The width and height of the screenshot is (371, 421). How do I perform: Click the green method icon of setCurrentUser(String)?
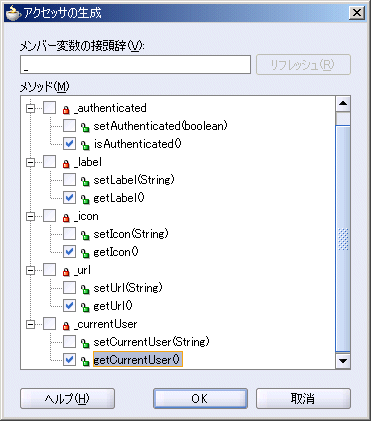coord(85,343)
